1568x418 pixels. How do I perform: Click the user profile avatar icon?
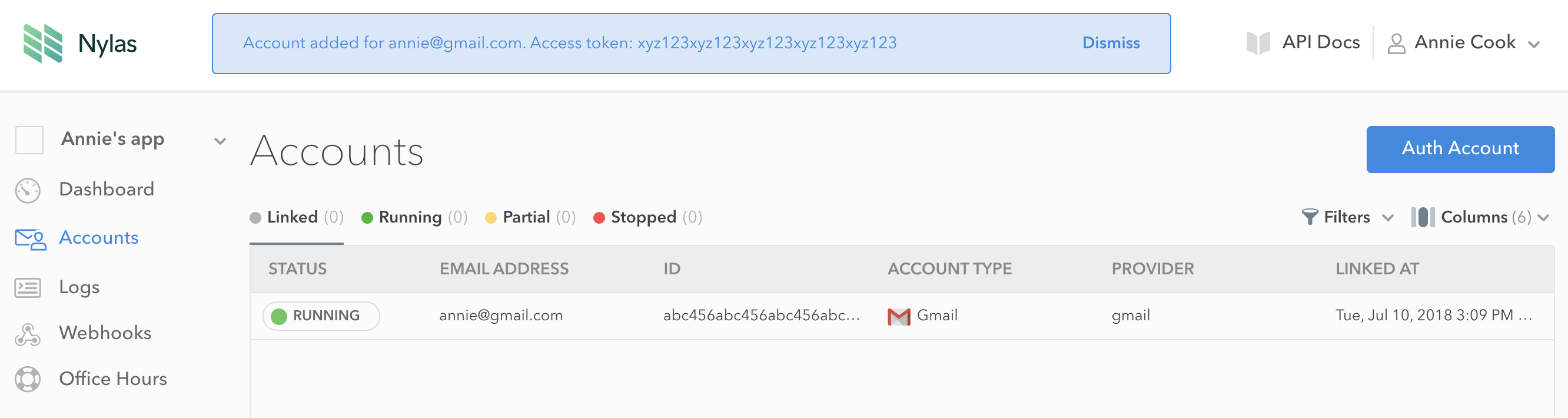pos(1396,43)
